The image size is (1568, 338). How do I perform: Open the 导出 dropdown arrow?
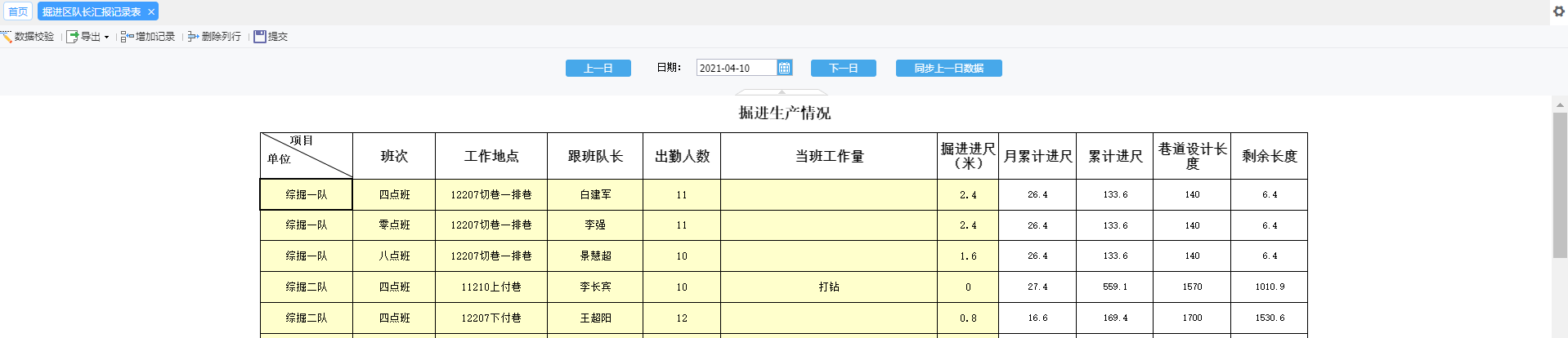point(106,38)
